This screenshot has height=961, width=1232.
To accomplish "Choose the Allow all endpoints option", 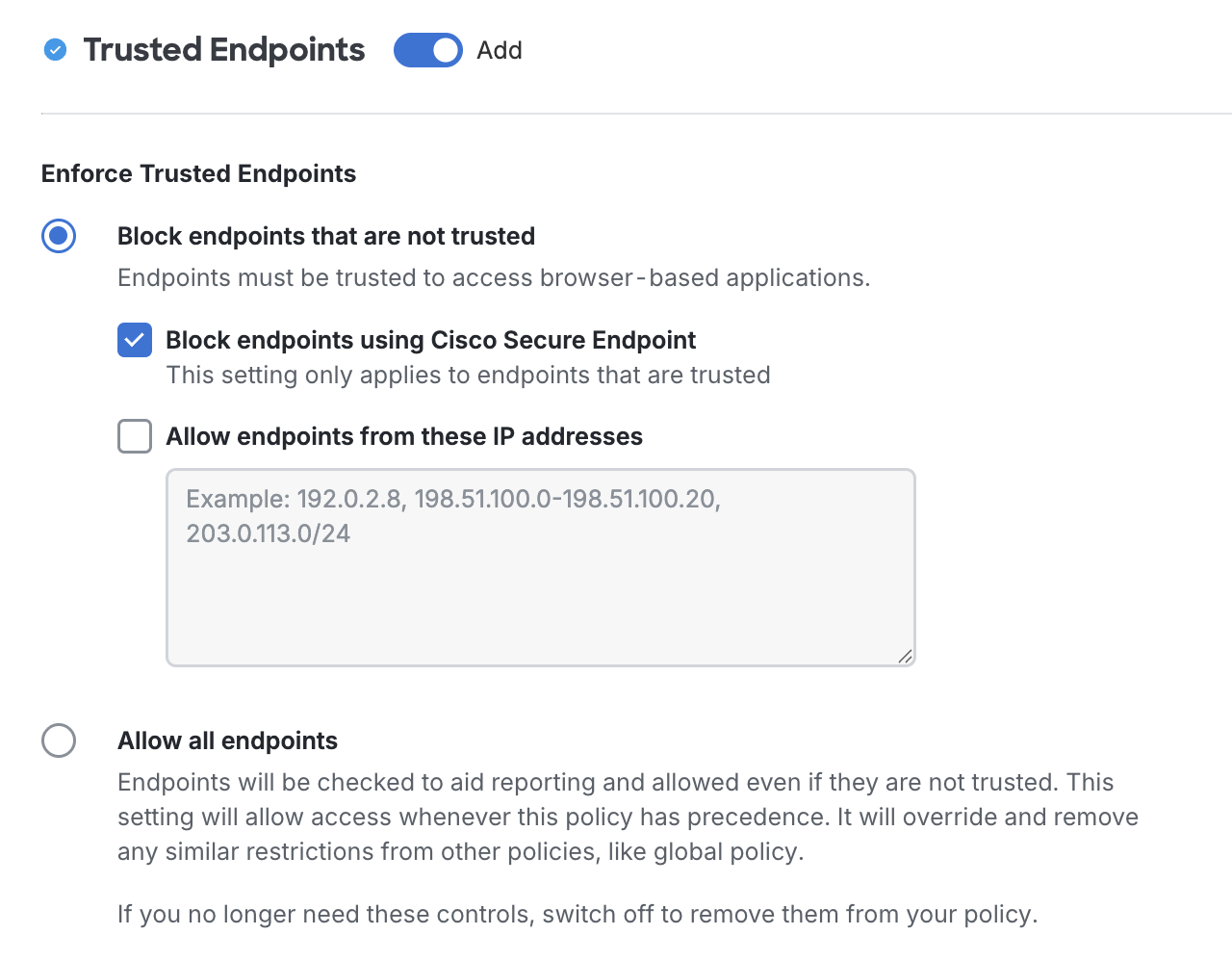I will pyautogui.click(x=58, y=740).
